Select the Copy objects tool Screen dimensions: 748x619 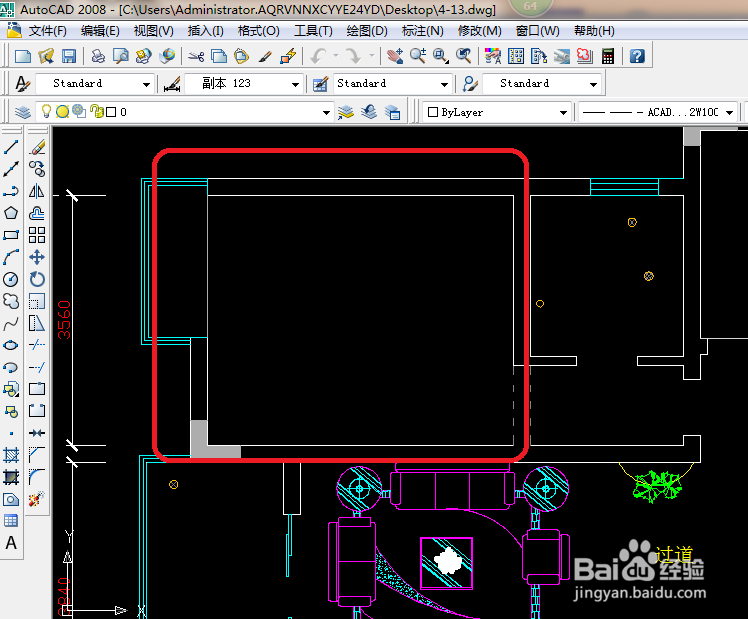click(x=37, y=169)
